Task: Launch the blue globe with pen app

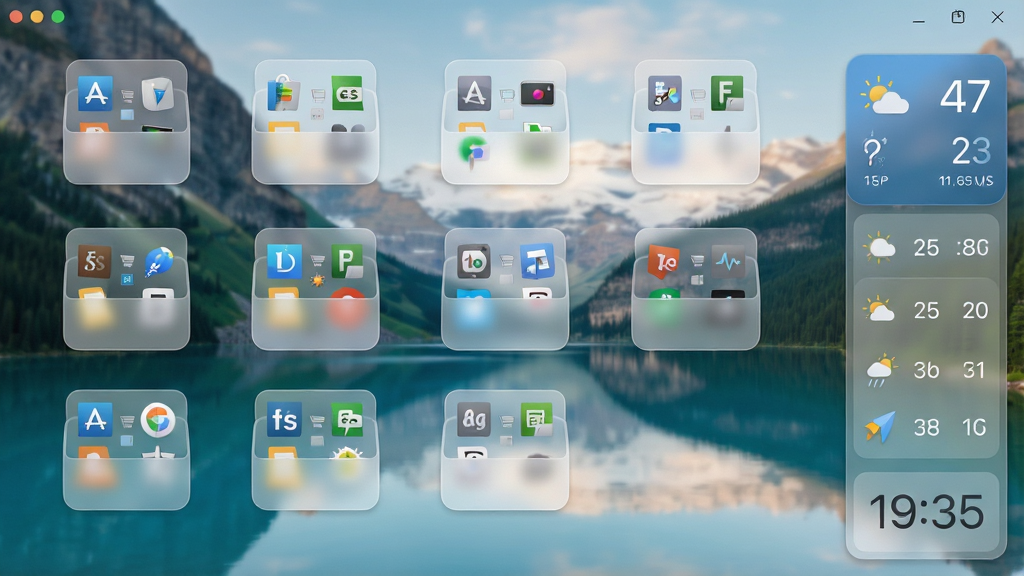Action: (x=158, y=261)
